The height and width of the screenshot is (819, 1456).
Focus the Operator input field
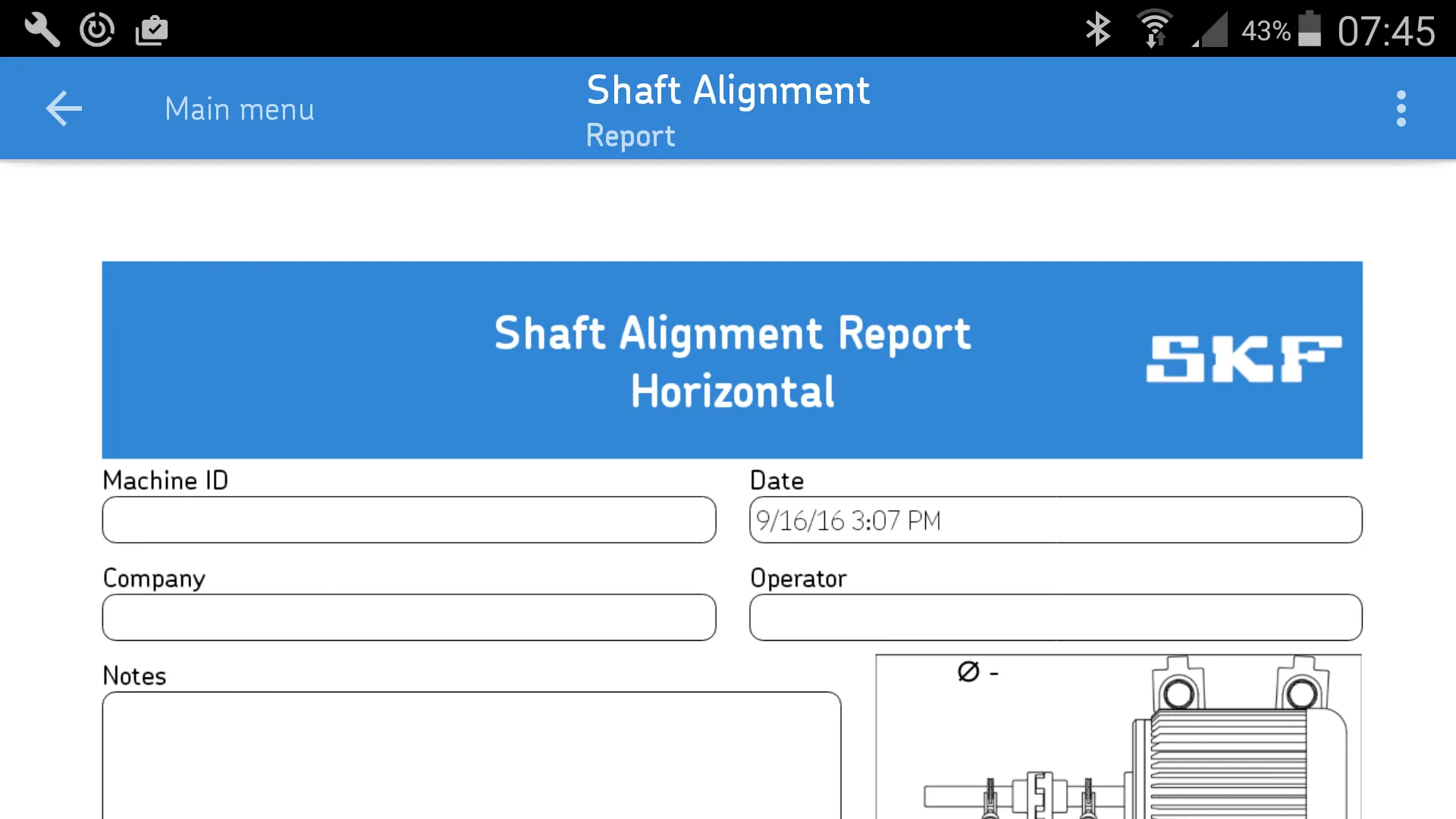[1056, 617]
